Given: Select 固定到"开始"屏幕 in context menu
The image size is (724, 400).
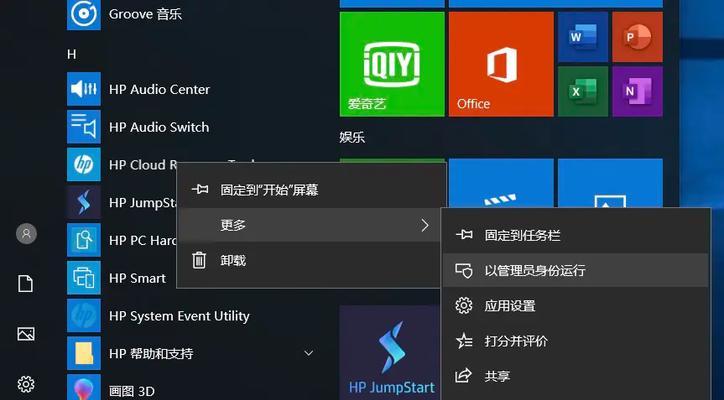Looking at the screenshot, I should (x=311, y=190).
